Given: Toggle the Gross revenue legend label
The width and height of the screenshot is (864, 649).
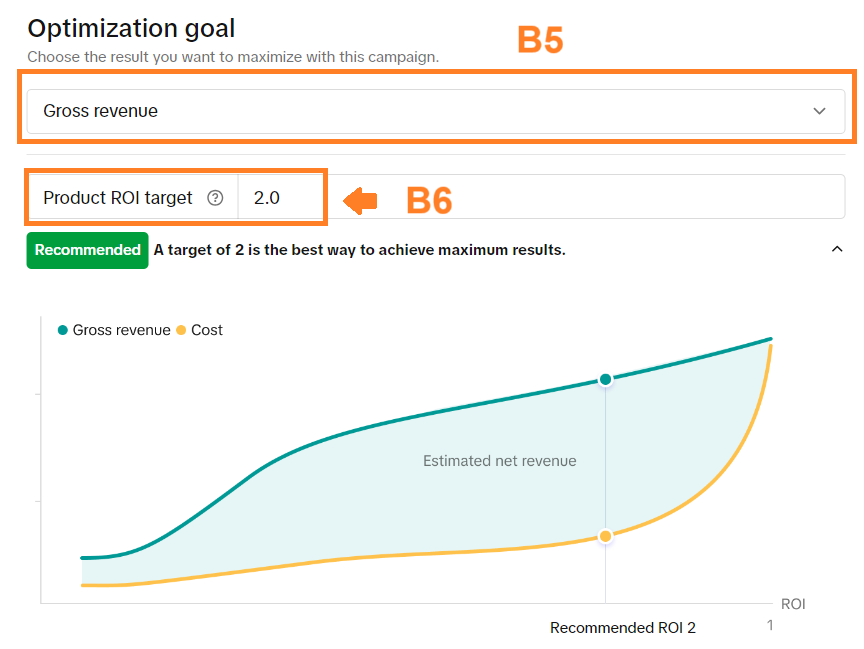Looking at the screenshot, I should pyautogui.click(x=121, y=330).
